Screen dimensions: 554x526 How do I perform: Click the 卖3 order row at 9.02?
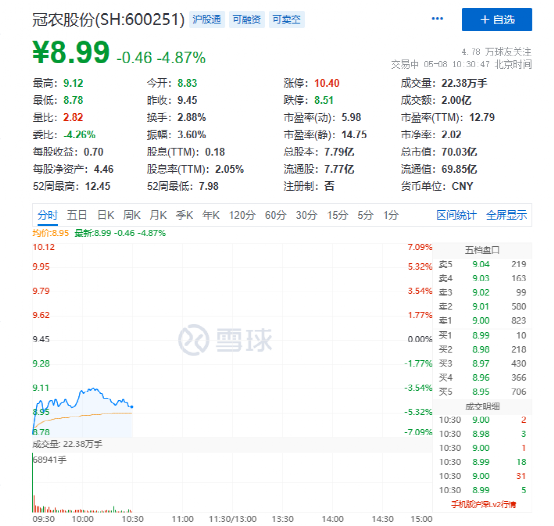[482, 292]
